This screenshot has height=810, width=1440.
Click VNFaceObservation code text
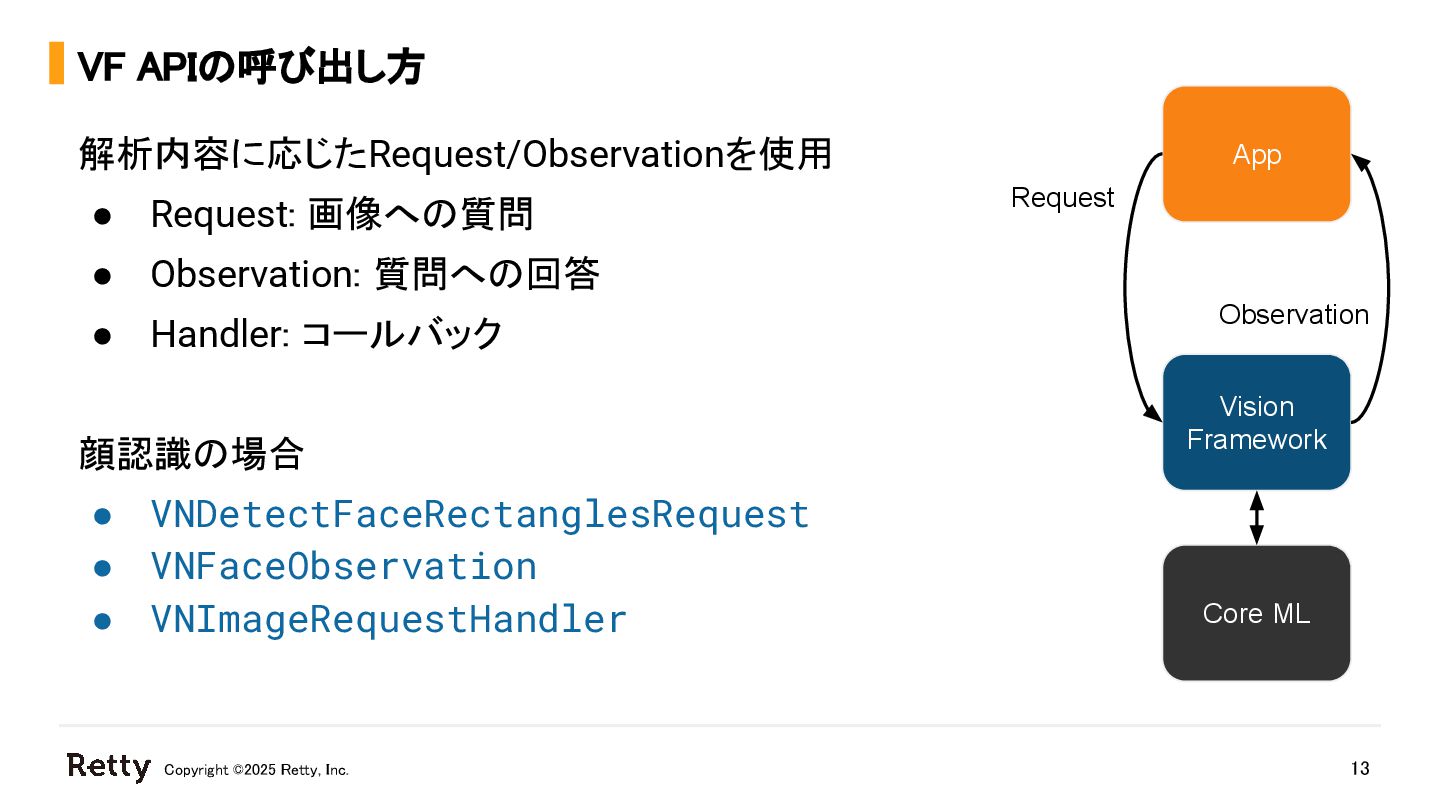coord(344,567)
